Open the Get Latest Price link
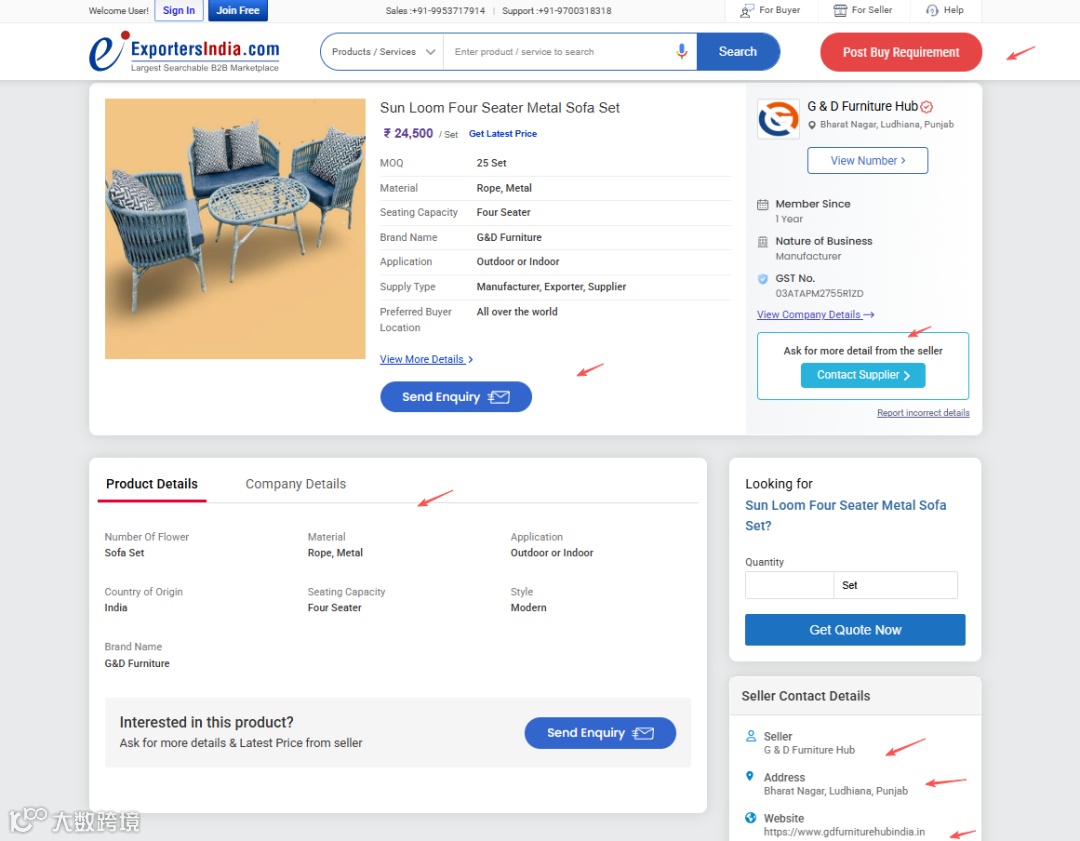Viewport: 1080px width, 841px height. (503, 134)
